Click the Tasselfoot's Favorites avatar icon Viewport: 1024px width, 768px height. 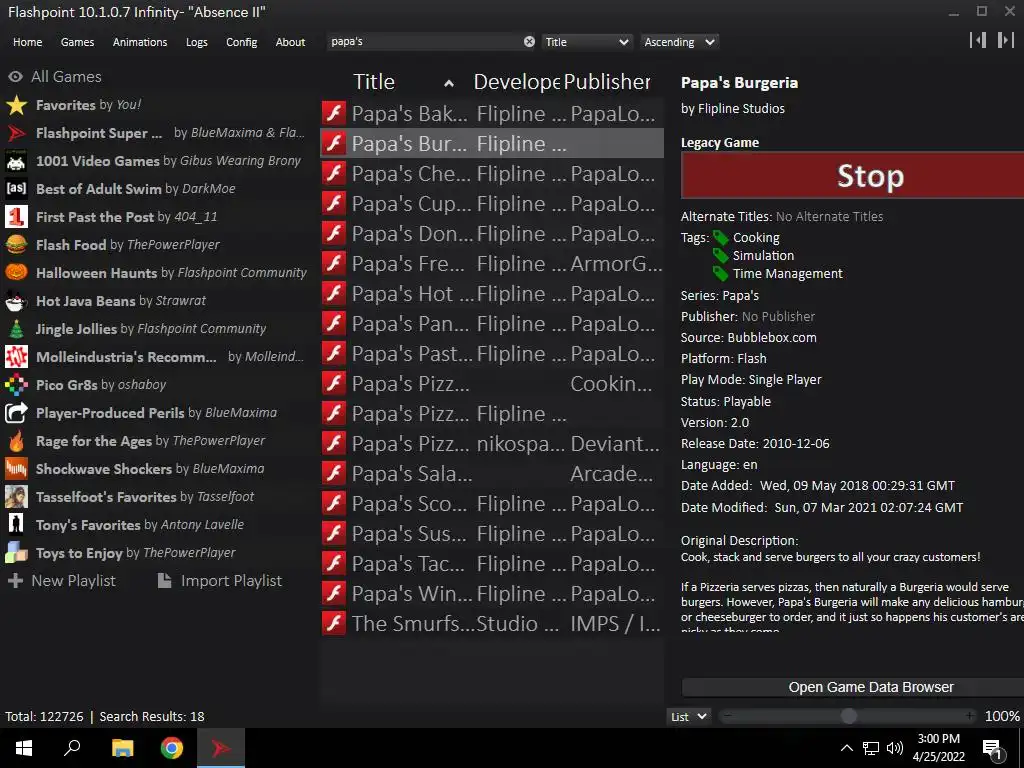pyautogui.click(x=16, y=497)
